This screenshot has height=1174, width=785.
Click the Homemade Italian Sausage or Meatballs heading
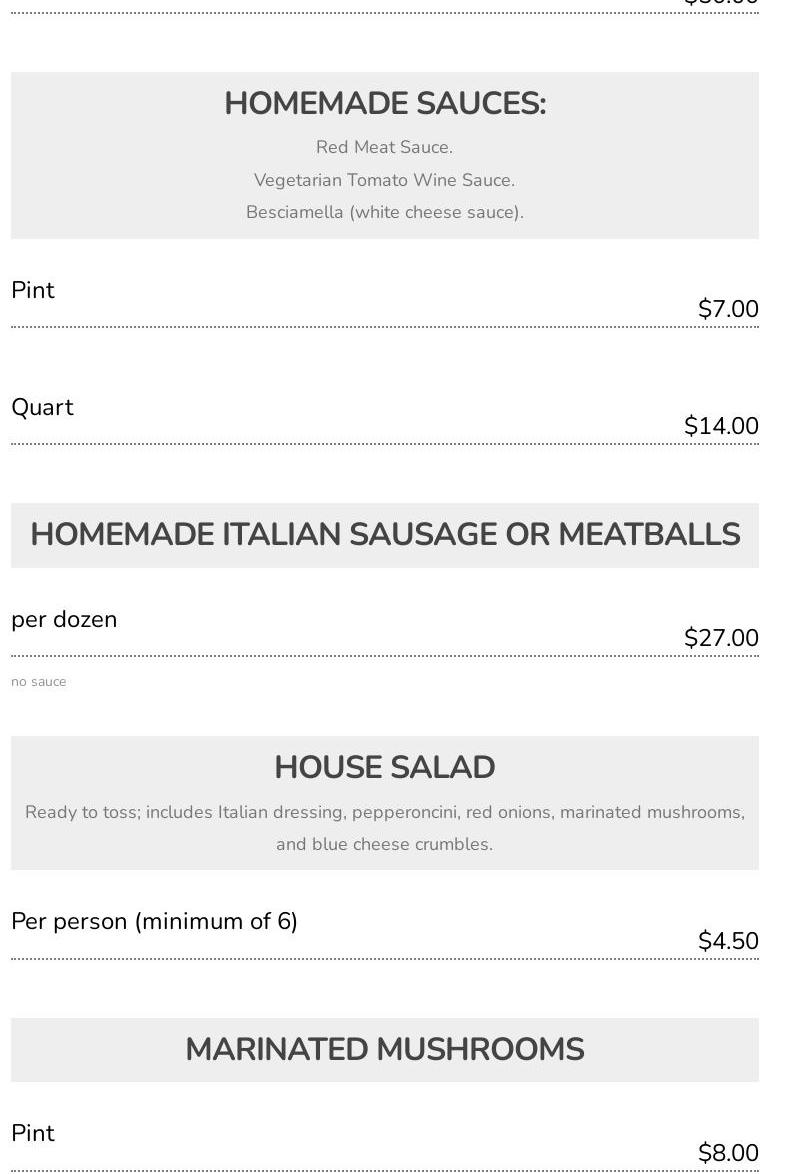pos(385,535)
